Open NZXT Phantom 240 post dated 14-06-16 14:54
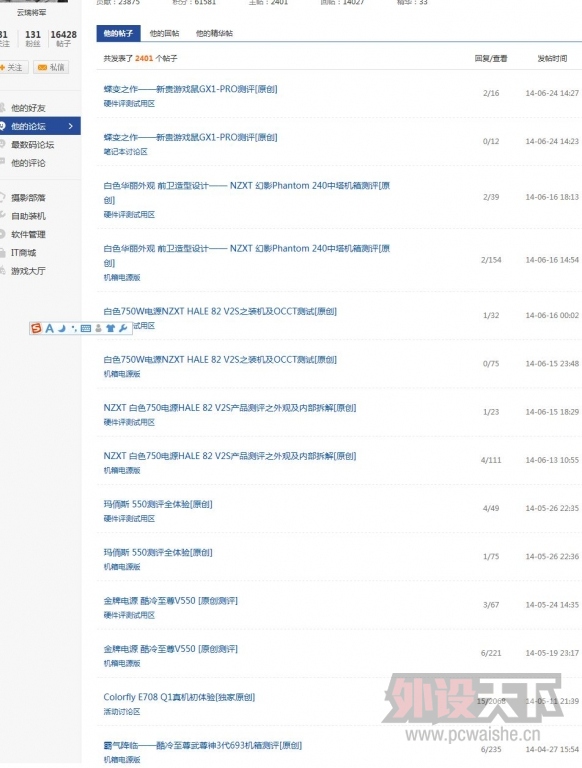 click(246, 255)
